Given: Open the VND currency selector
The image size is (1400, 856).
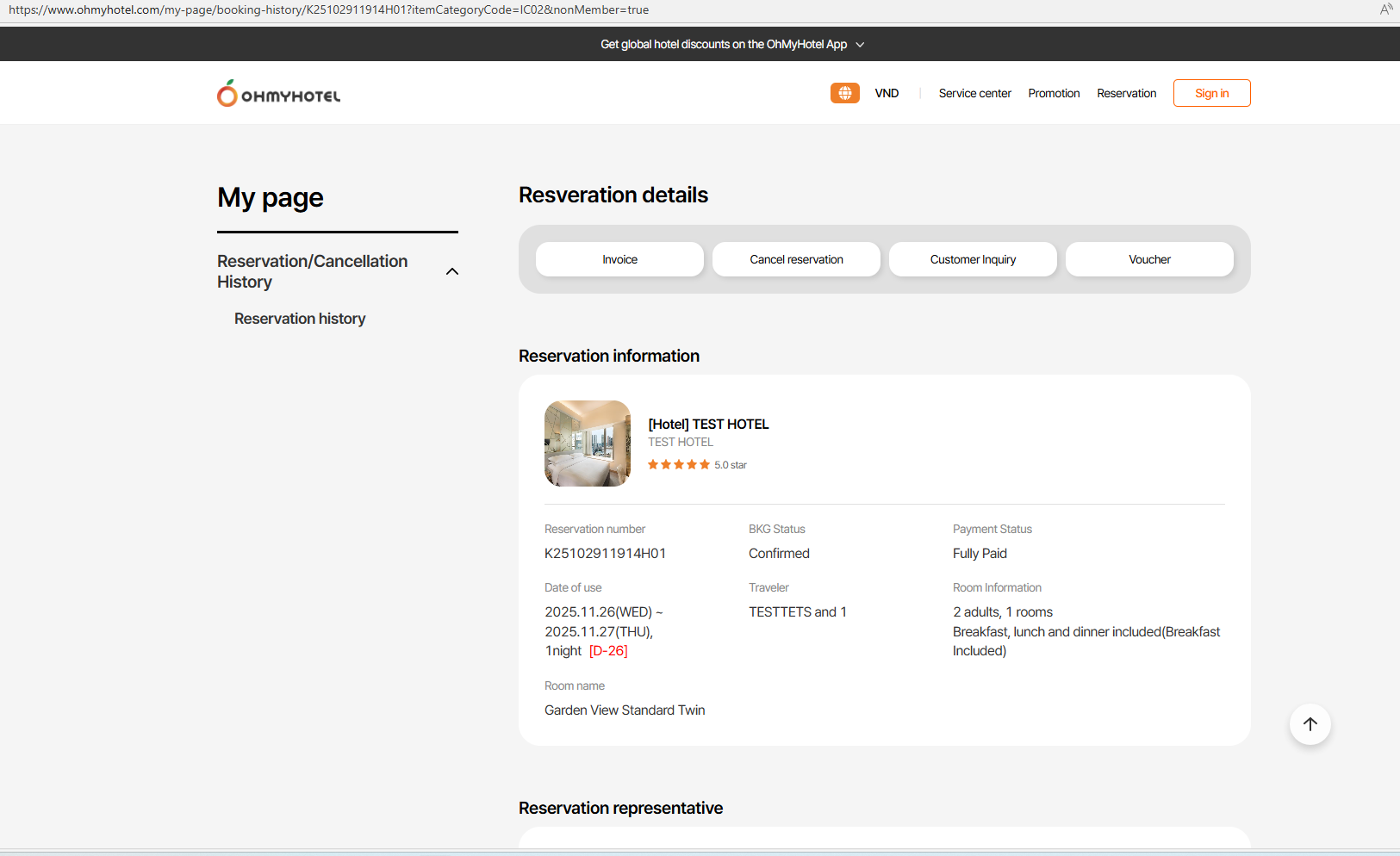Looking at the screenshot, I should pyautogui.click(x=887, y=93).
